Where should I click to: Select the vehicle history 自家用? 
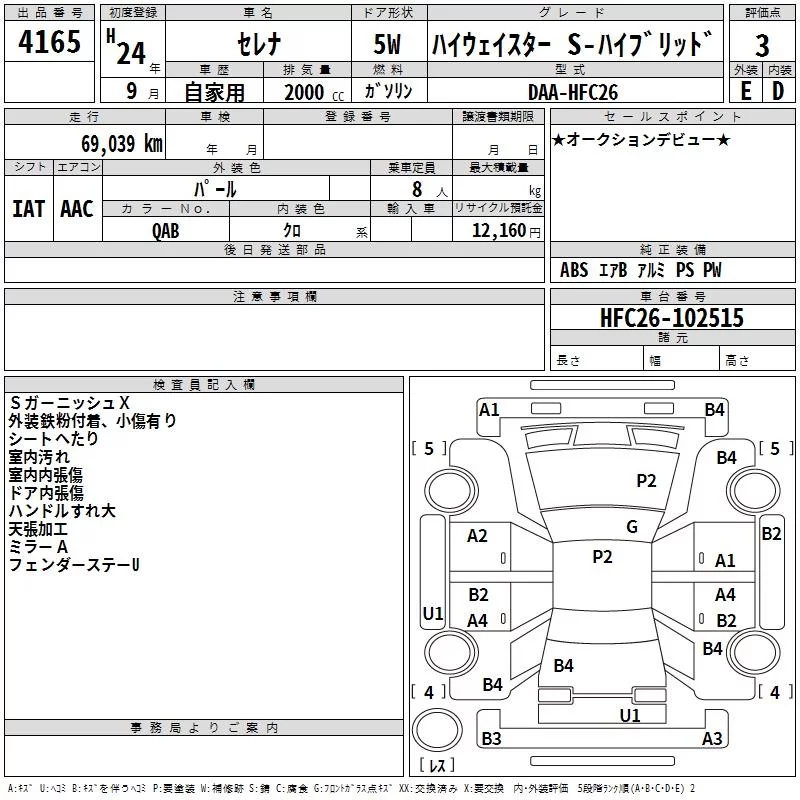[x=214, y=92]
